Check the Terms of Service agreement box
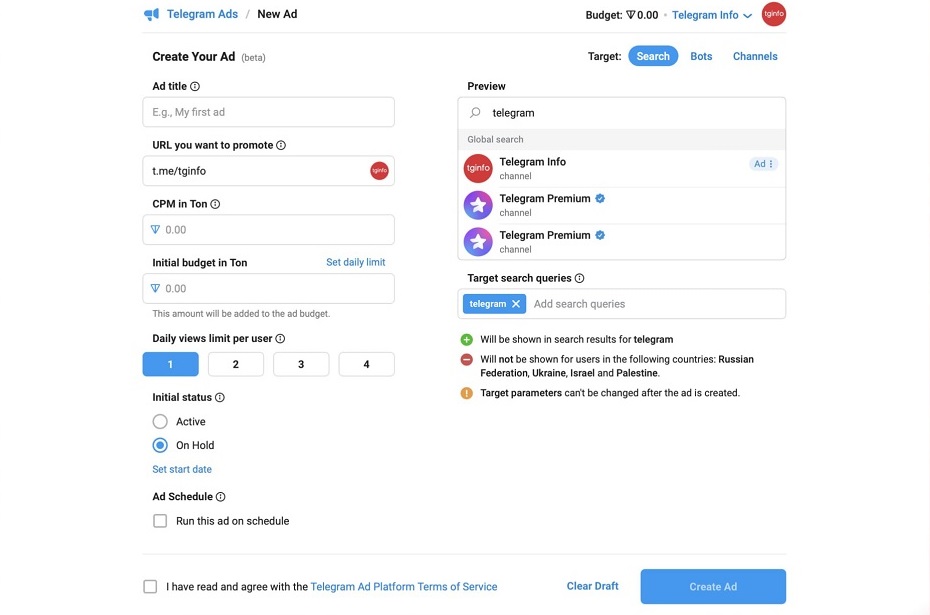930x615 pixels. (x=150, y=586)
